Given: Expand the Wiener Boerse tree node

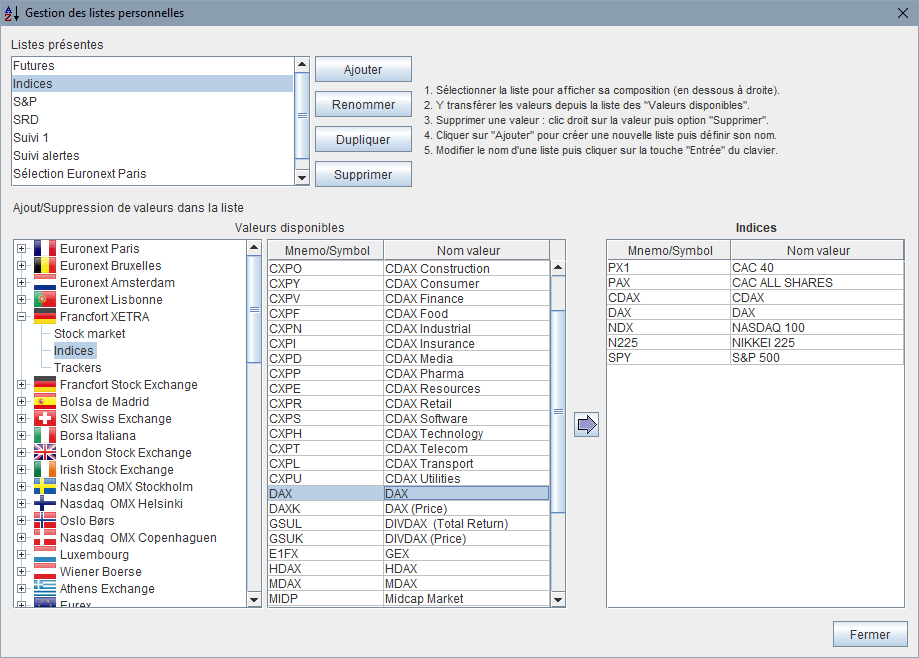Looking at the screenshot, I should click(22, 571).
